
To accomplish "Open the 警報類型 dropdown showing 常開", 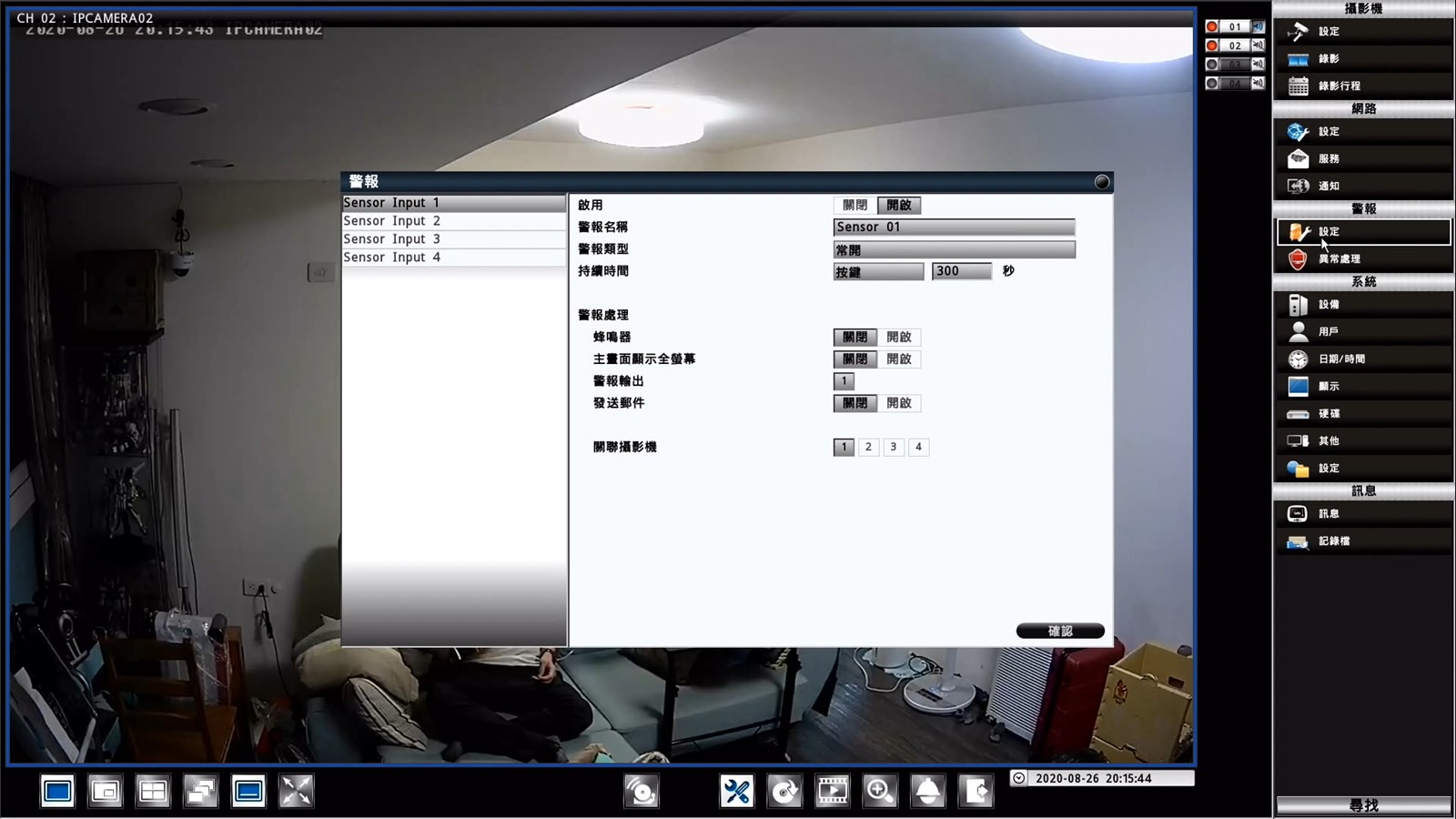I will pos(954,249).
